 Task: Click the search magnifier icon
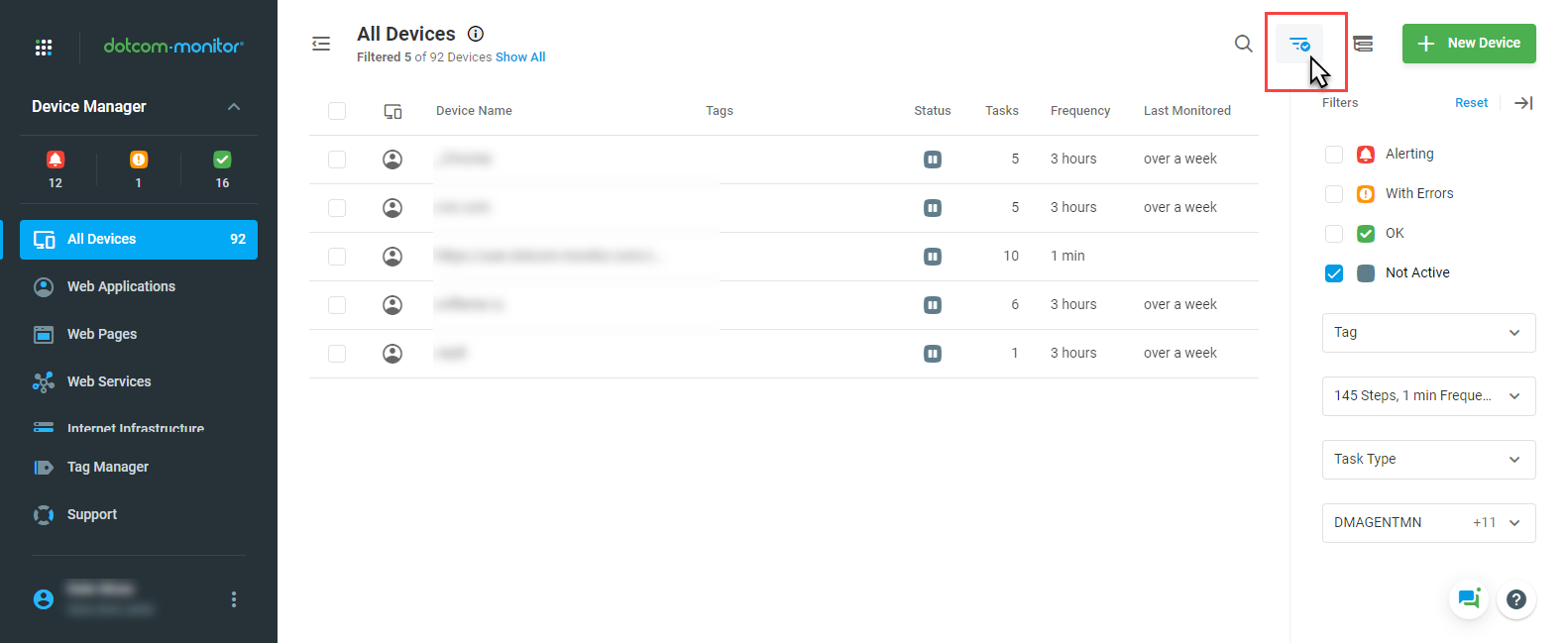click(x=1243, y=44)
